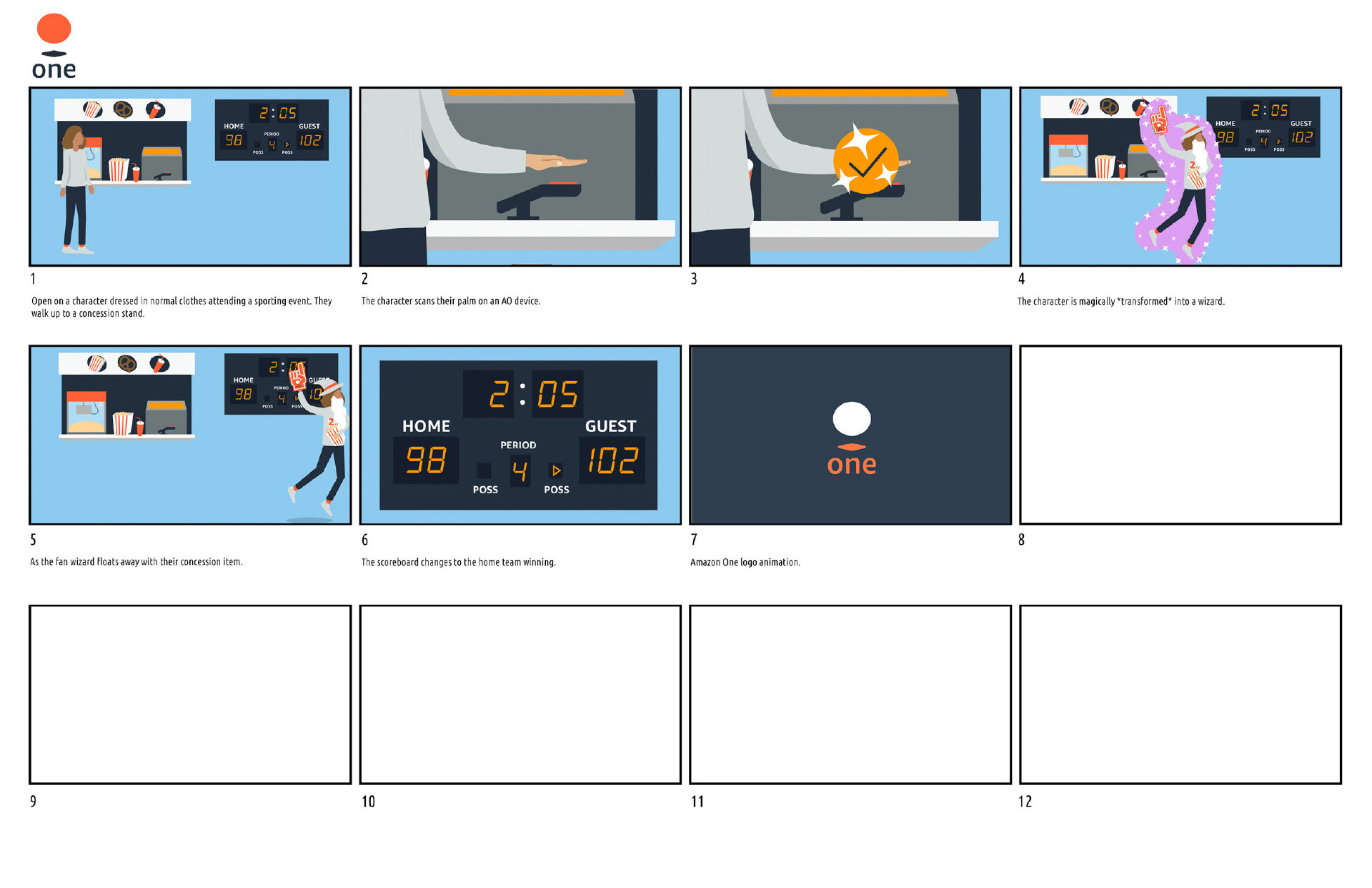The image size is (1372, 888).
Task: Select the empty storyboard frame 10
Action: pos(520,695)
